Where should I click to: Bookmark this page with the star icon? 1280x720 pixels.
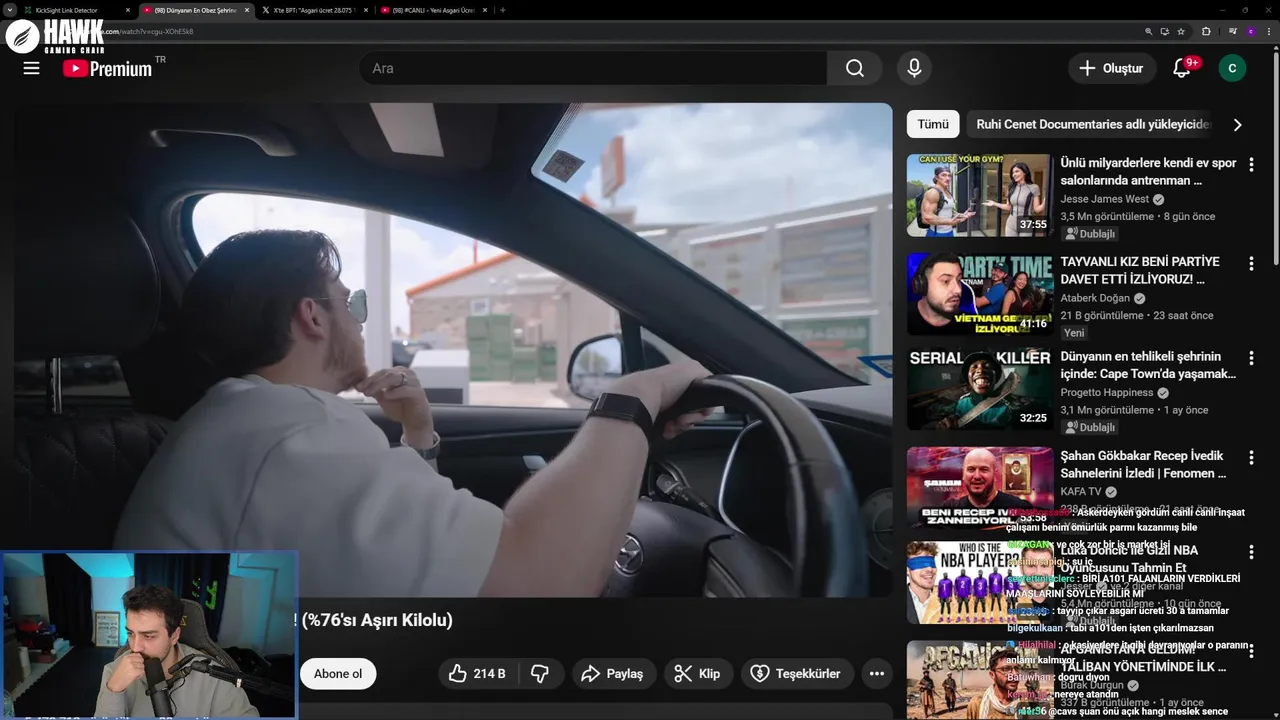(x=1181, y=31)
